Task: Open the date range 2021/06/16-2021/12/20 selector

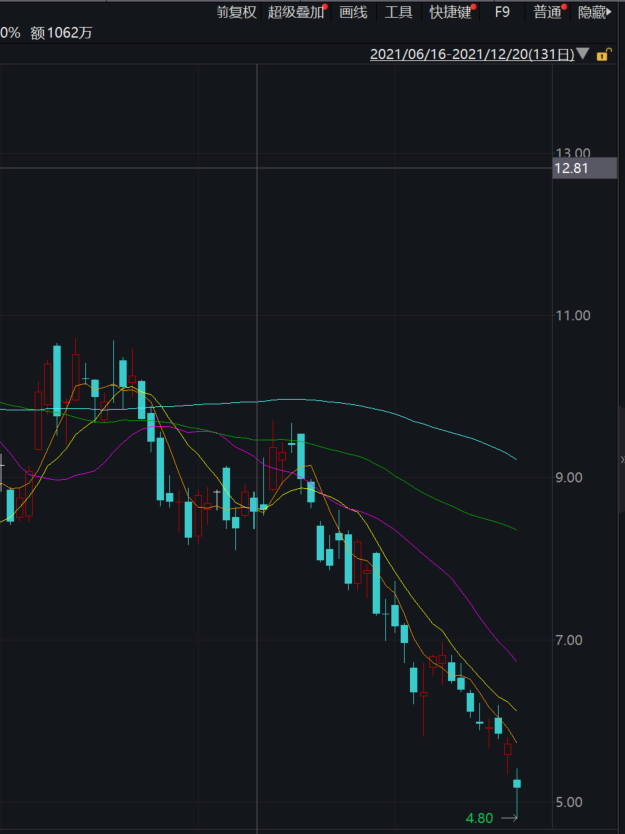Action: pos(472,54)
